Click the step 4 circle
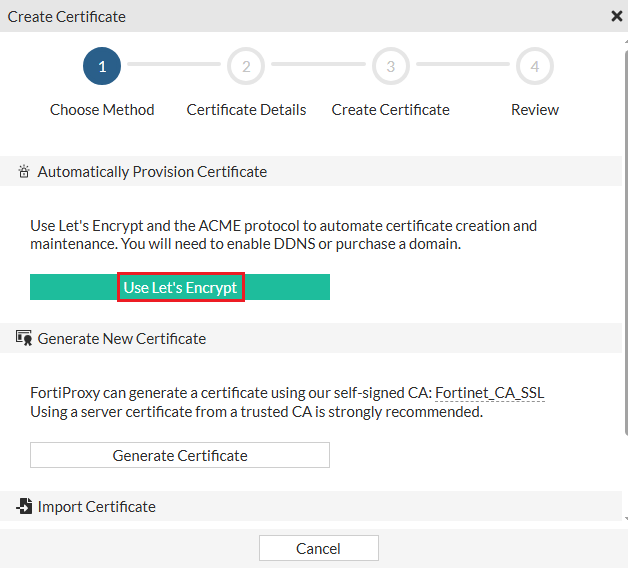Viewport: 628px width, 568px height. click(x=535, y=67)
